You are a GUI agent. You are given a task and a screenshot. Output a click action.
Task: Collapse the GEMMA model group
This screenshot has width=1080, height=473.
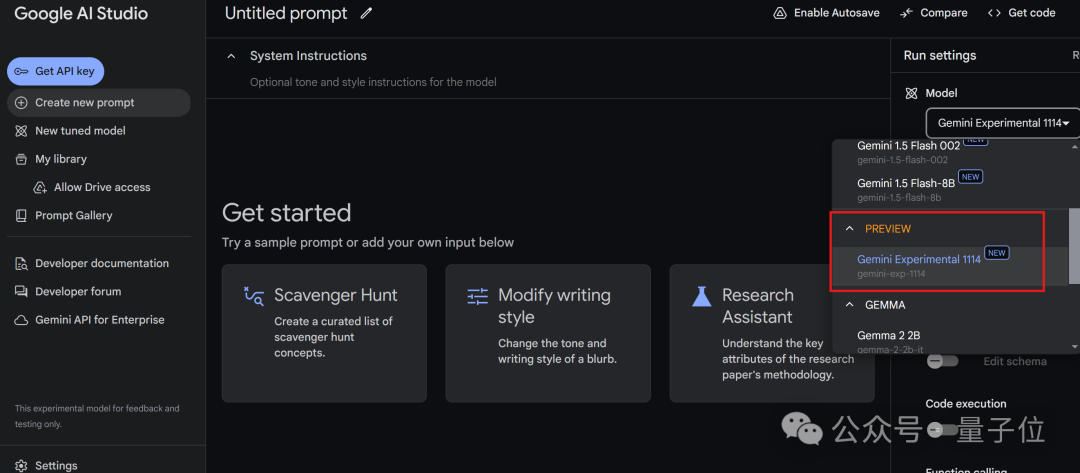click(x=850, y=305)
